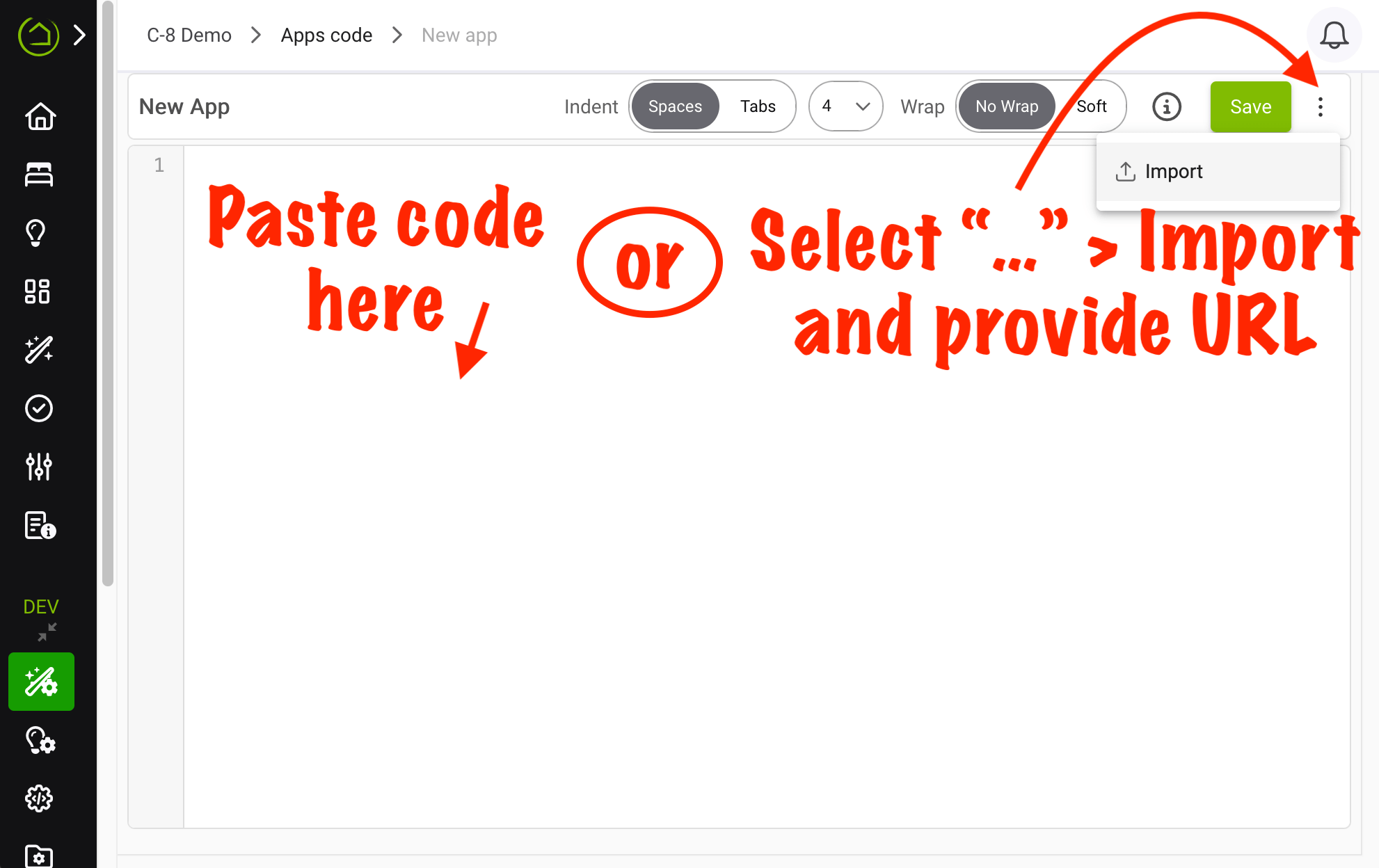Click the New App title text
1379x868 pixels.
coord(184,106)
